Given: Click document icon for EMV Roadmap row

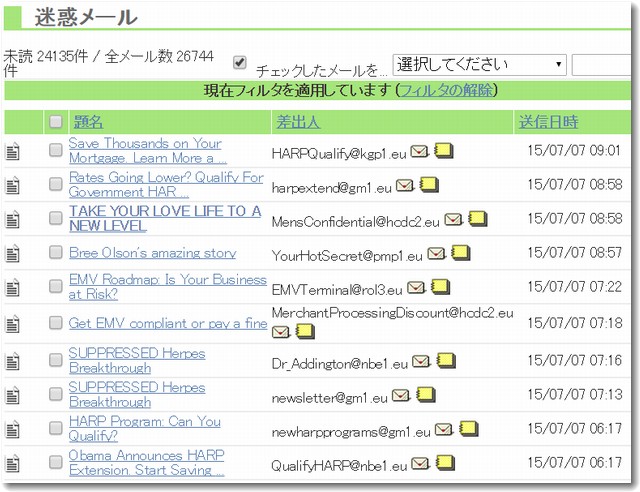Looking at the screenshot, I should pyautogui.click(x=12, y=287).
